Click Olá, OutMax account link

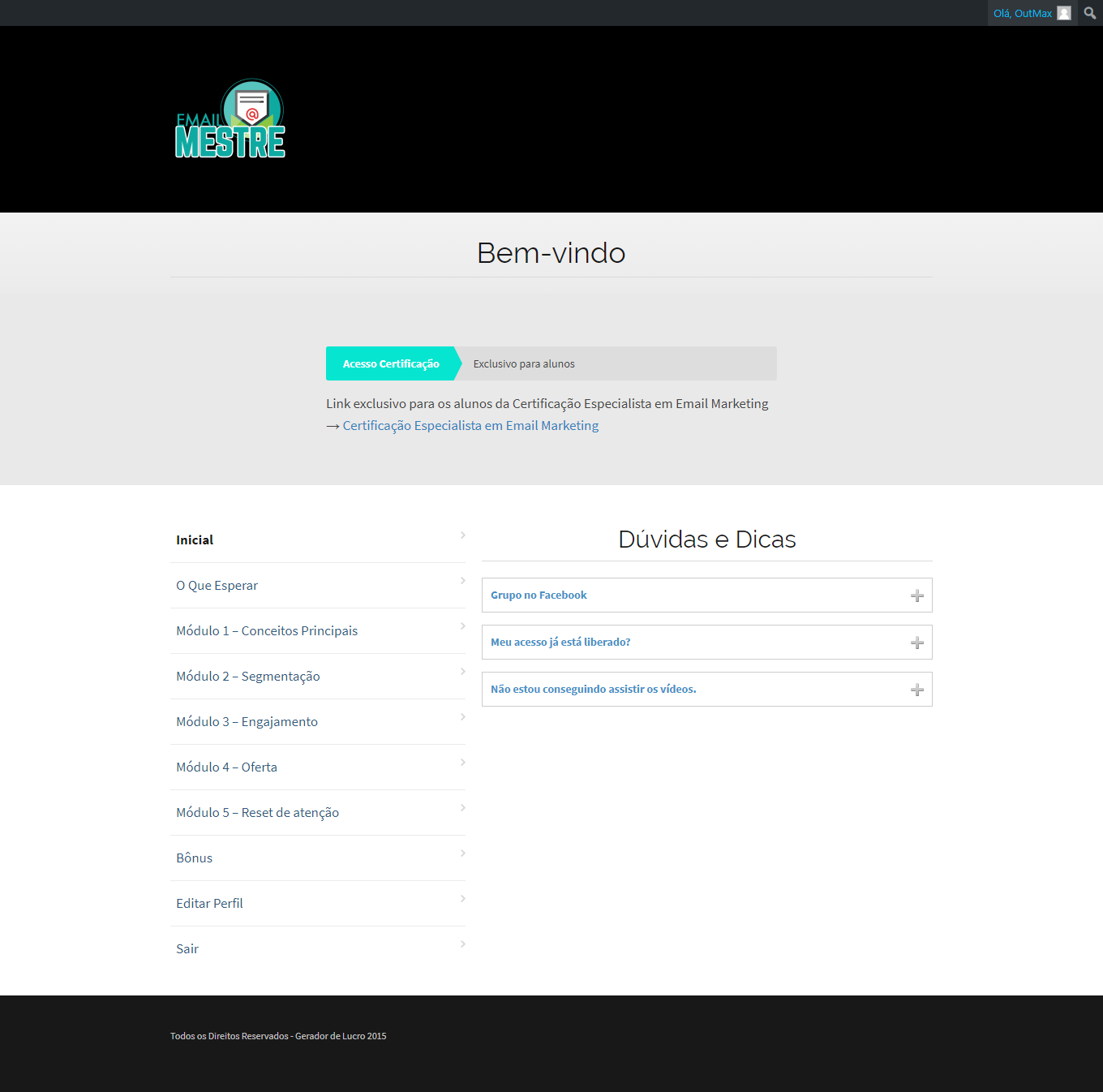coord(1022,13)
